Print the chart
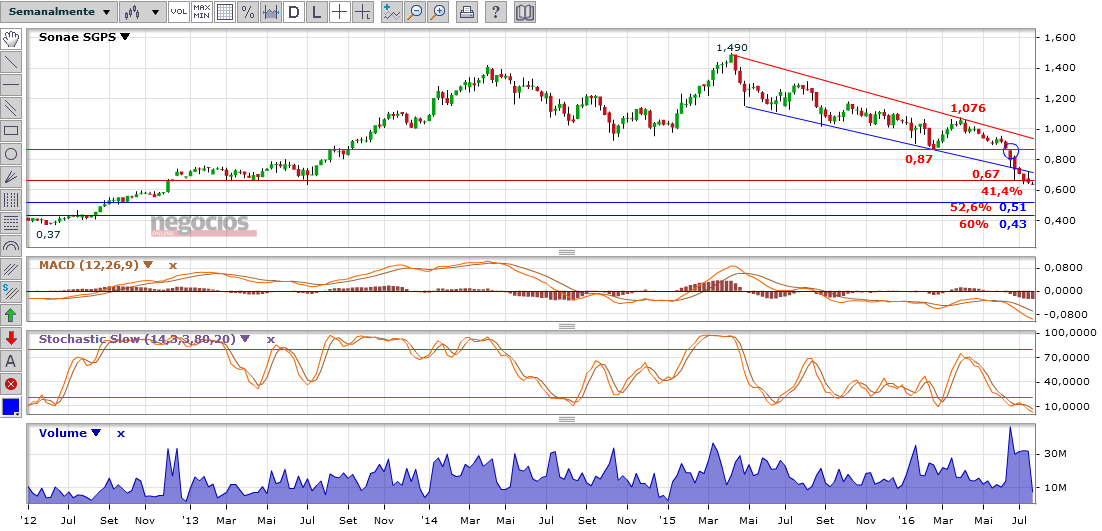The height and width of the screenshot is (531, 1102). (x=466, y=12)
